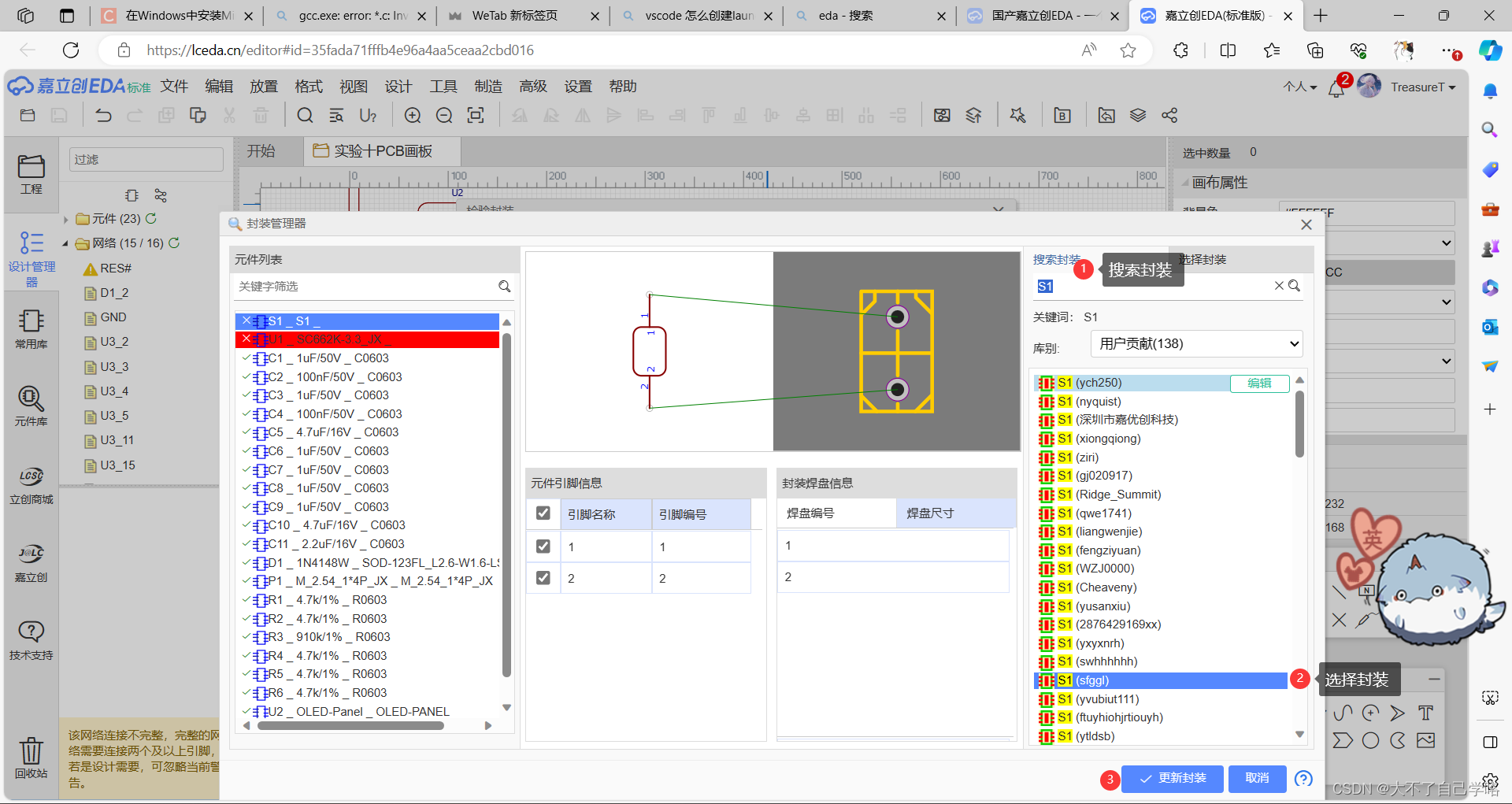The width and height of the screenshot is (1512, 804).
Task: Open the 用户贡献(138) library dropdown
Action: 1195,344
